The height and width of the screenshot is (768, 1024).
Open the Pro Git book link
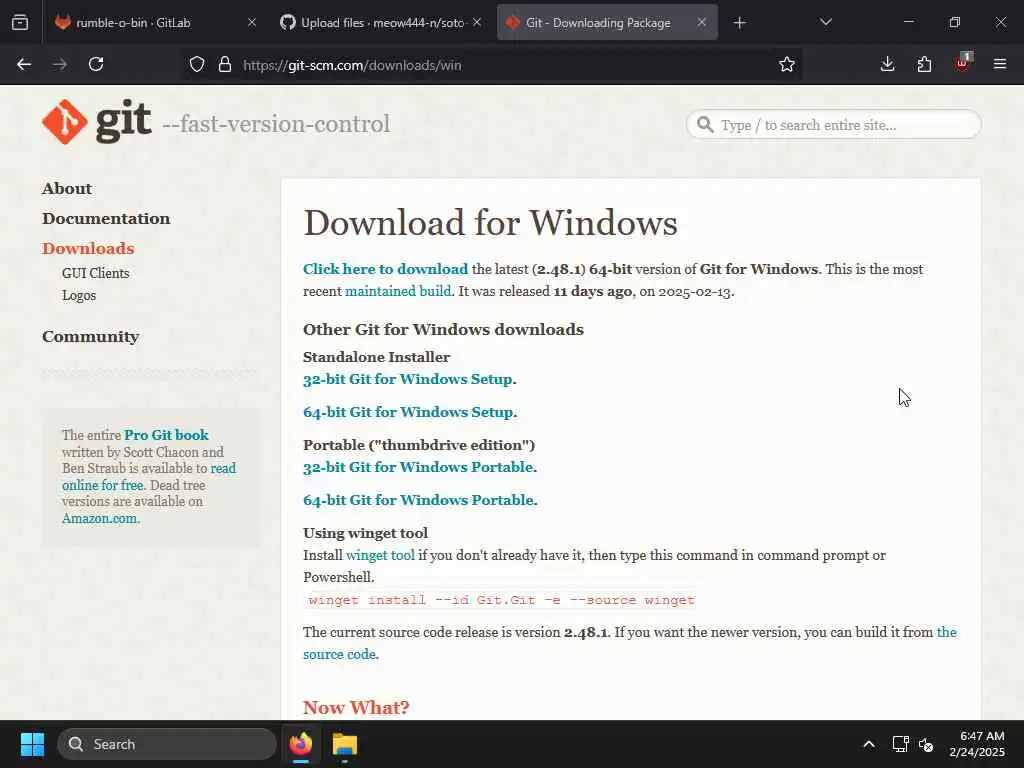167,435
